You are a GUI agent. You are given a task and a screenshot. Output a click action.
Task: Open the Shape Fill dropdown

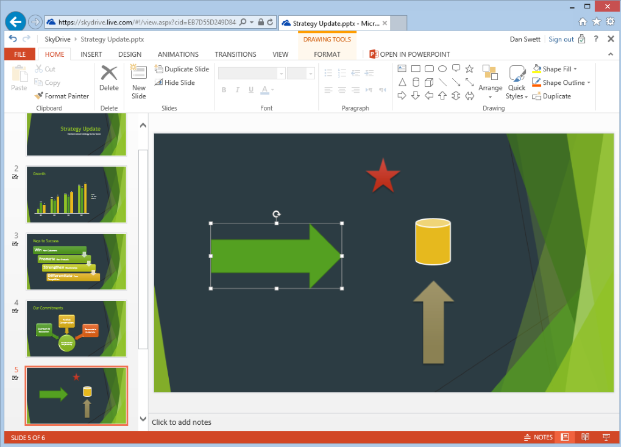click(560, 68)
